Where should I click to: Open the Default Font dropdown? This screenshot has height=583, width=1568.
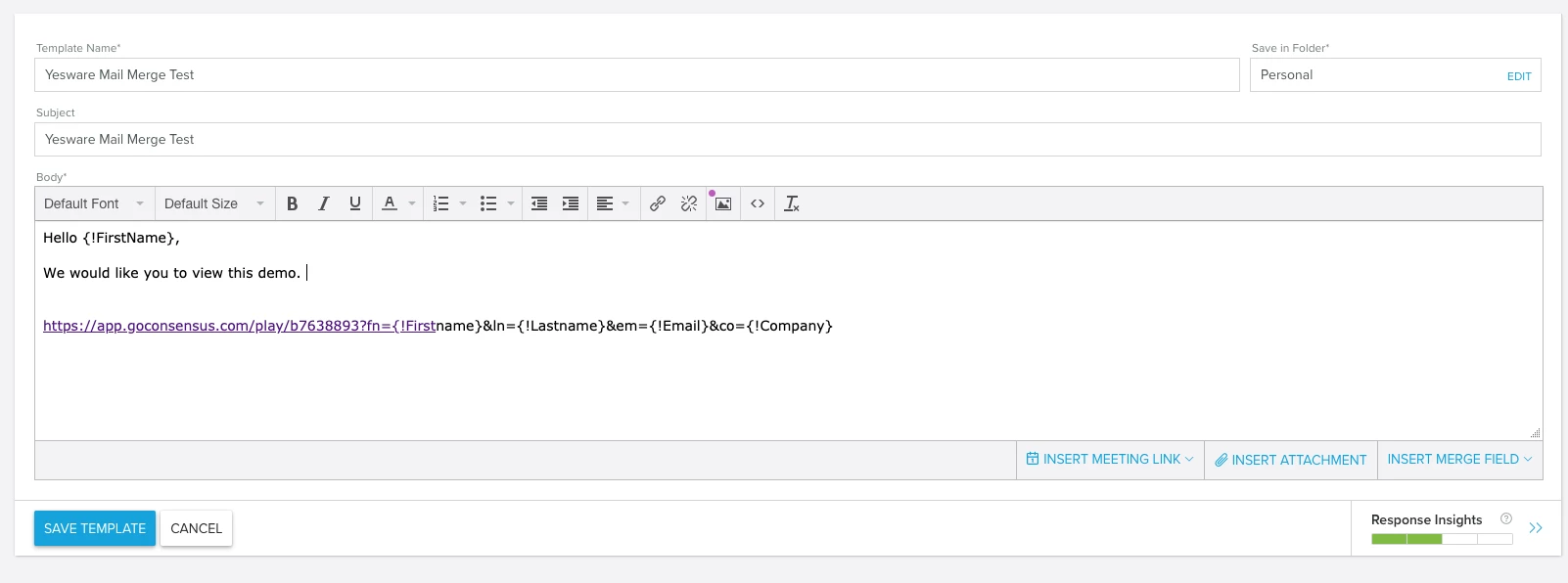point(94,203)
